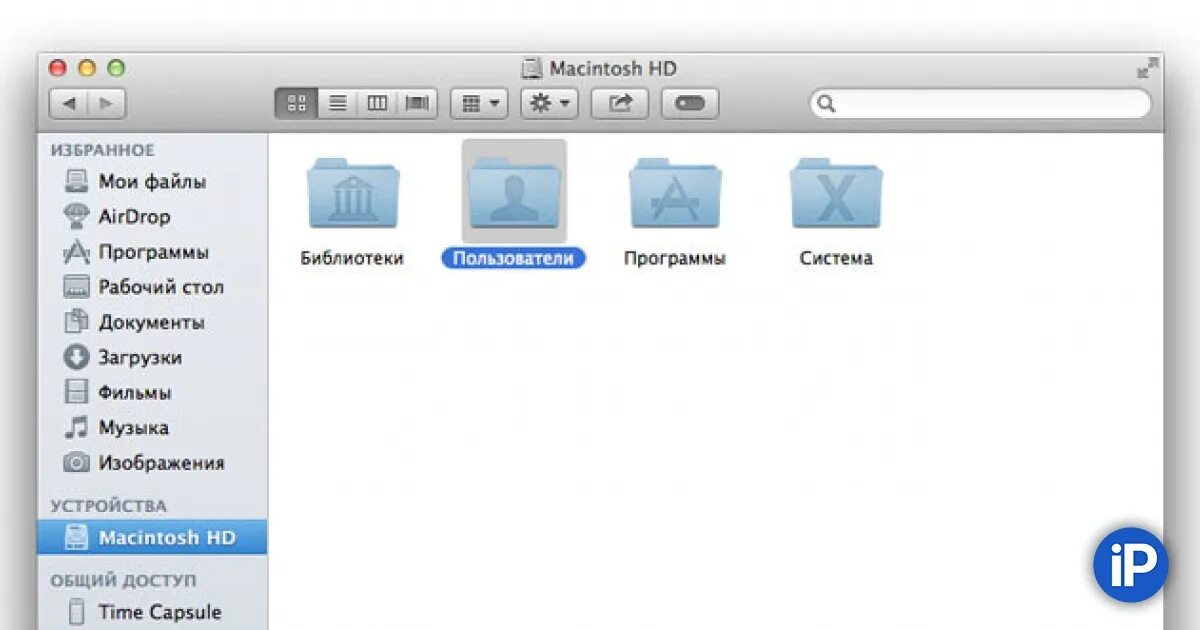This screenshot has width=1200, height=630.
Task: Click the ИЗБРАННОЕ sidebar section header
Action: (x=103, y=150)
